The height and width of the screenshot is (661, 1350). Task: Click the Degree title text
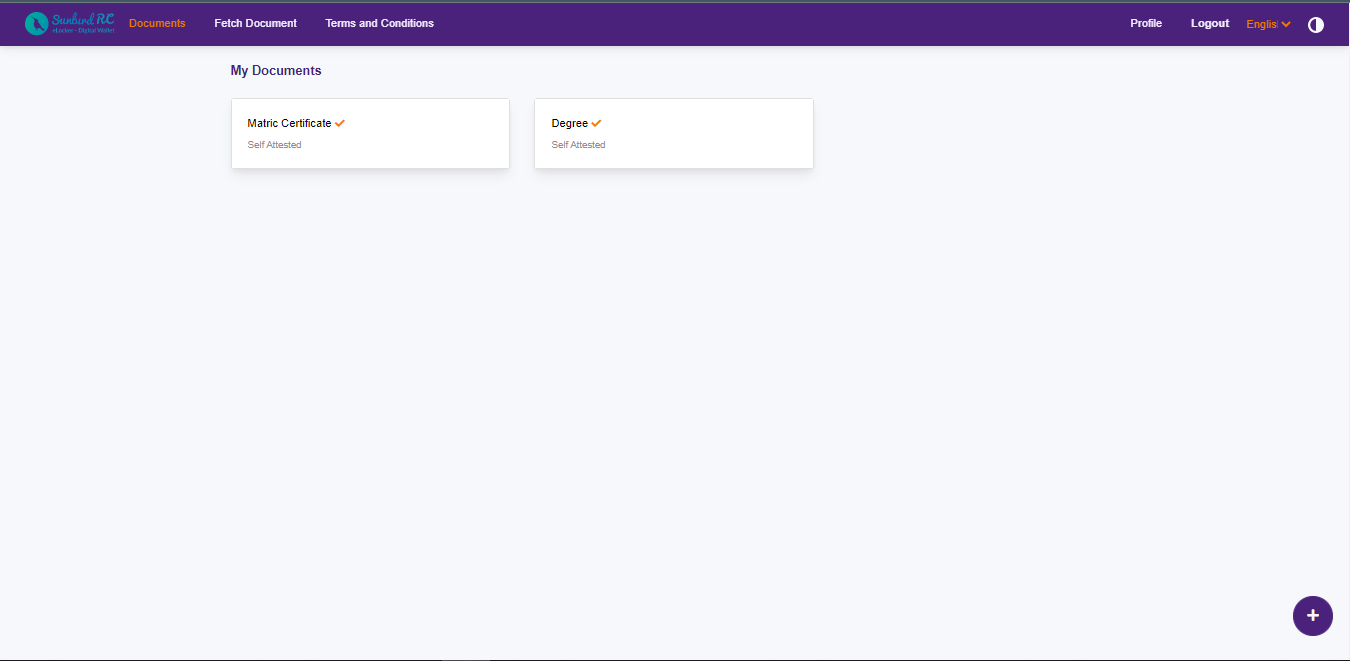pyautogui.click(x=569, y=123)
